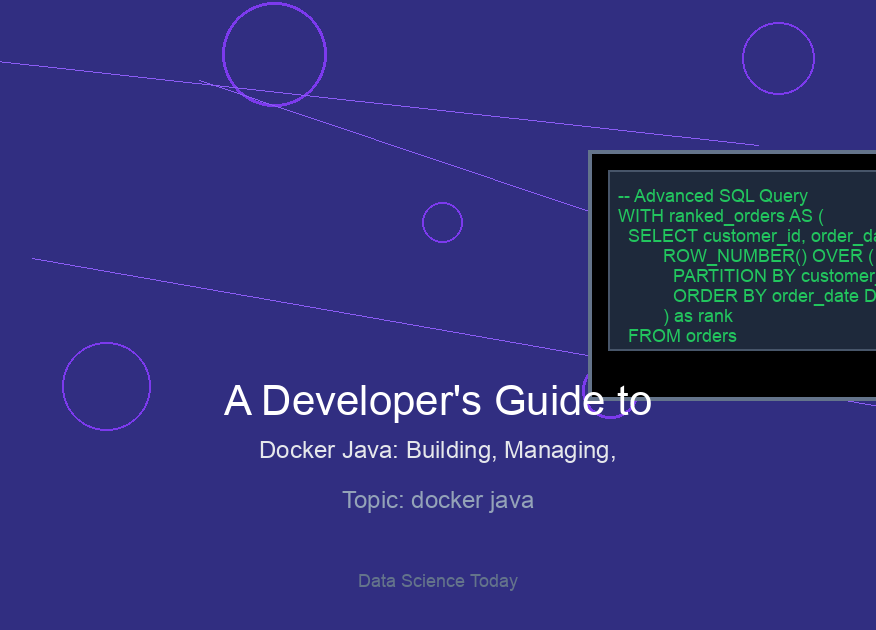Click the "Topic: docker java" text
The height and width of the screenshot is (630, 876).
pyautogui.click(x=437, y=500)
